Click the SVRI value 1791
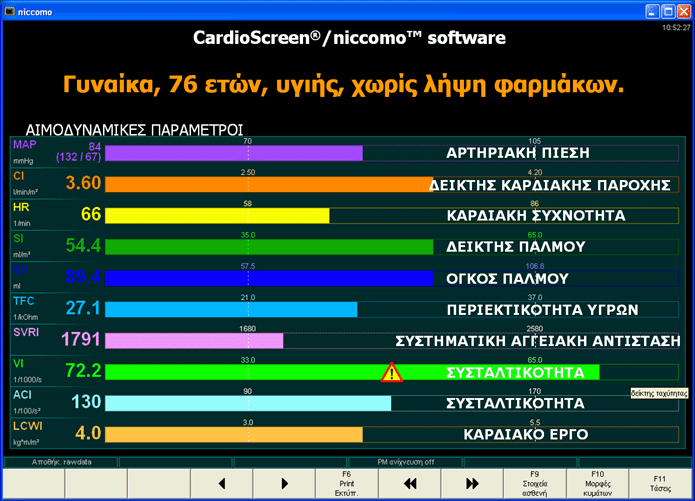Viewport: 695px width, 501px height. (x=81, y=339)
